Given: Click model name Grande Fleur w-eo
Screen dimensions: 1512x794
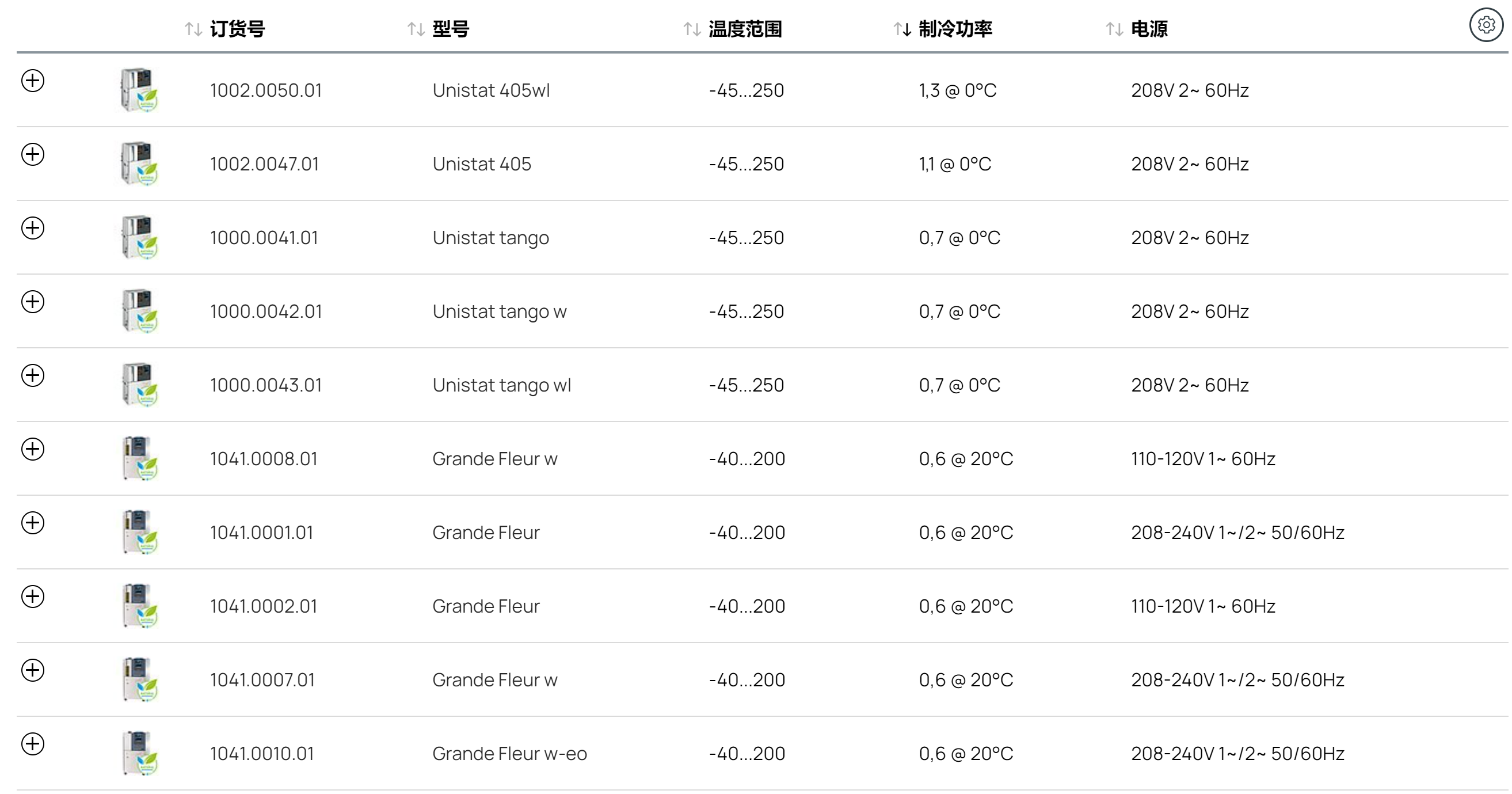Looking at the screenshot, I should click(509, 754).
